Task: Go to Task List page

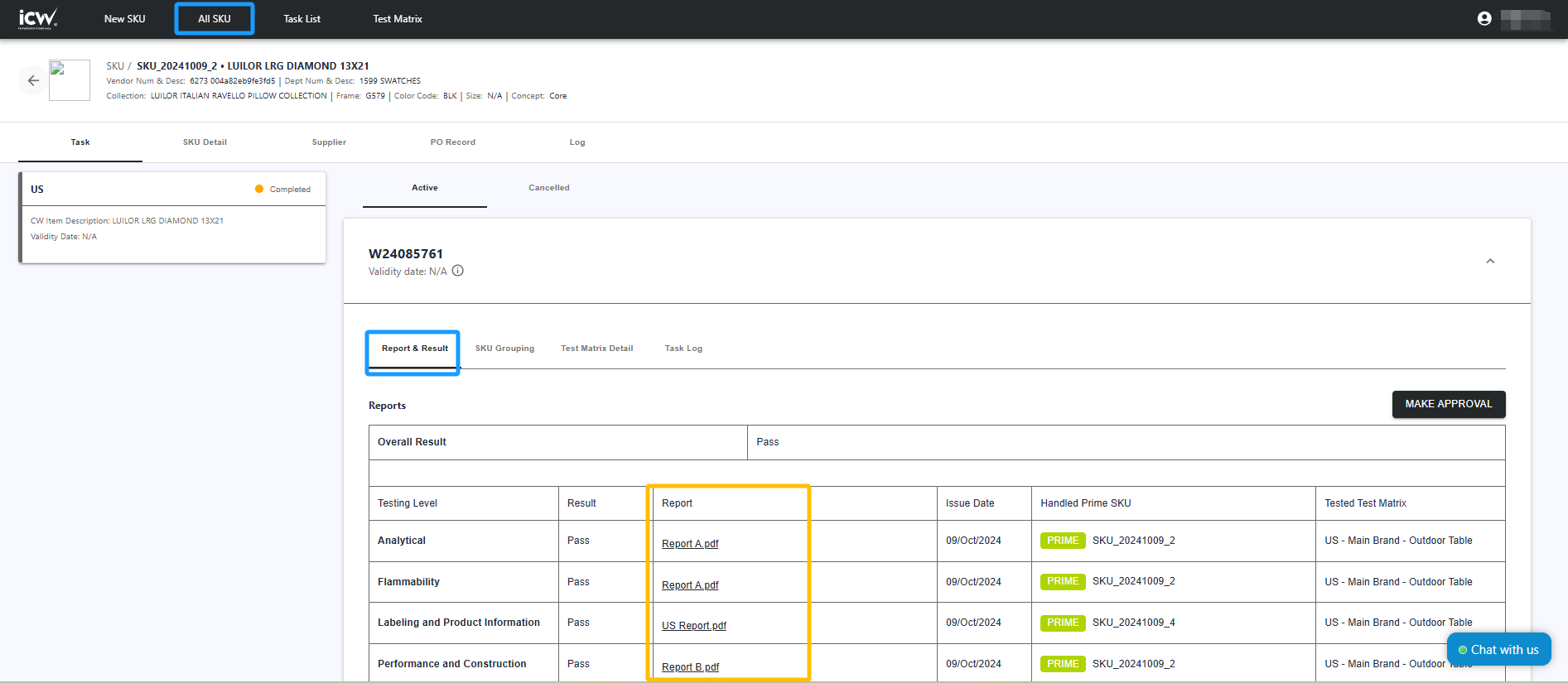Action: tap(302, 18)
